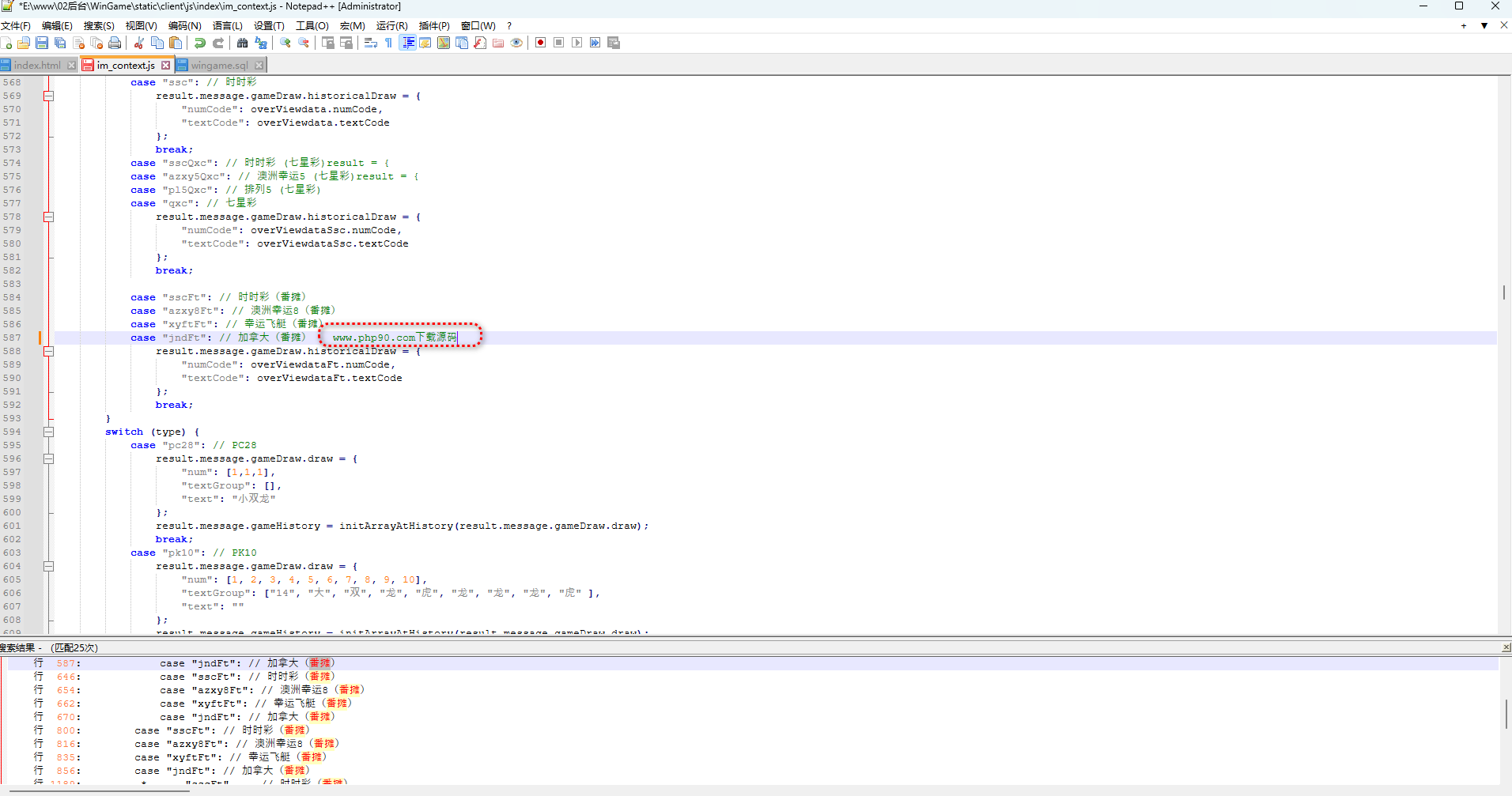Image resolution: width=1512 pixels, height=796 pixels.
Task: Toggle the indent guide toolbar button
Action: tap(408, 43)
